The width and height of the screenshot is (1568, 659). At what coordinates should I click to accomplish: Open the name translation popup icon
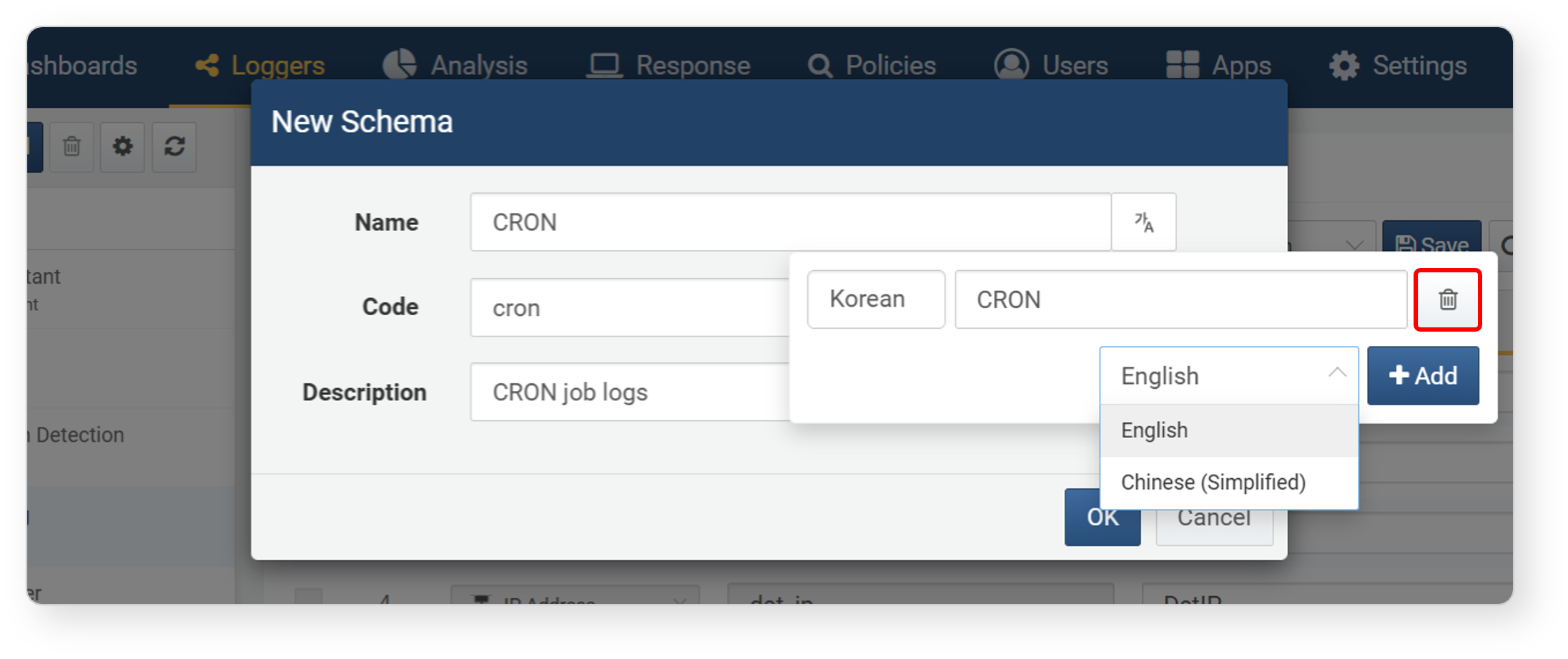[1144, 222]
